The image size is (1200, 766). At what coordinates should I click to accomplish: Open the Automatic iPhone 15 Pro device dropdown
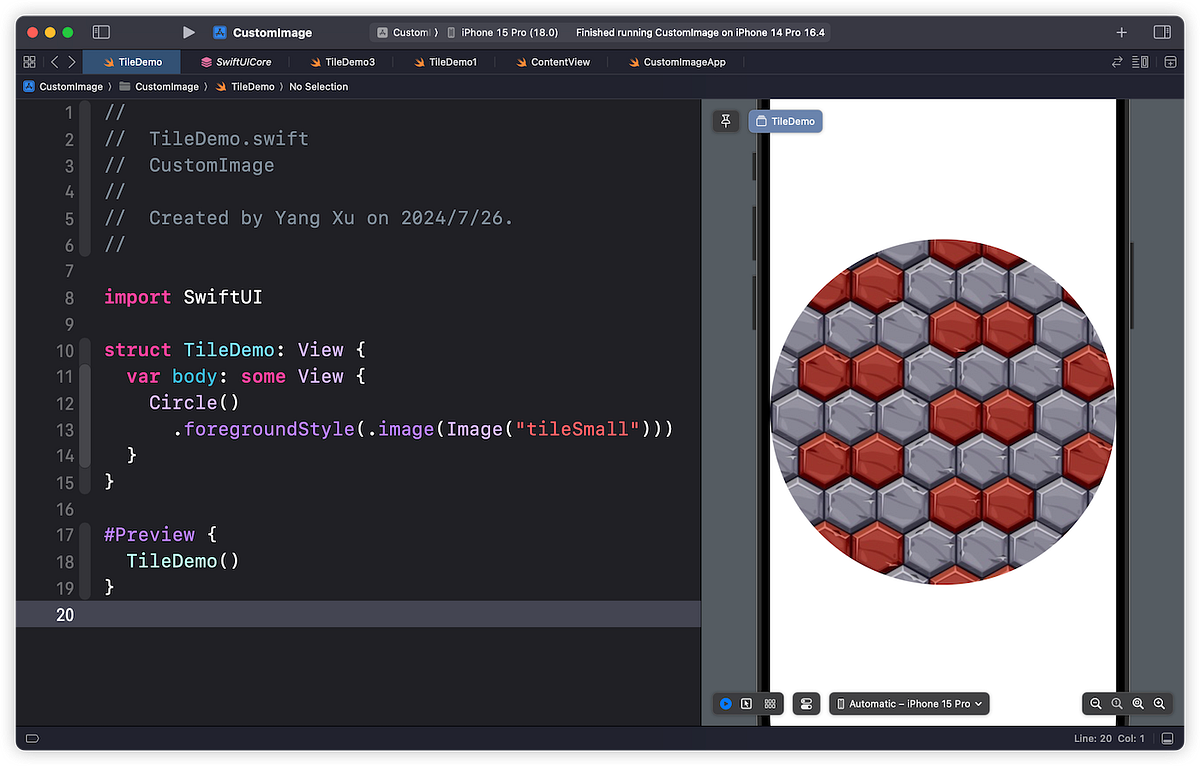pyautogui.click(x=908, y=703)
